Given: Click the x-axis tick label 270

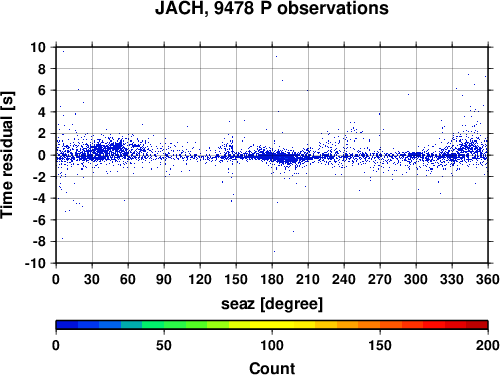Looking at the screenshot, I should click(x=380, y=279).
